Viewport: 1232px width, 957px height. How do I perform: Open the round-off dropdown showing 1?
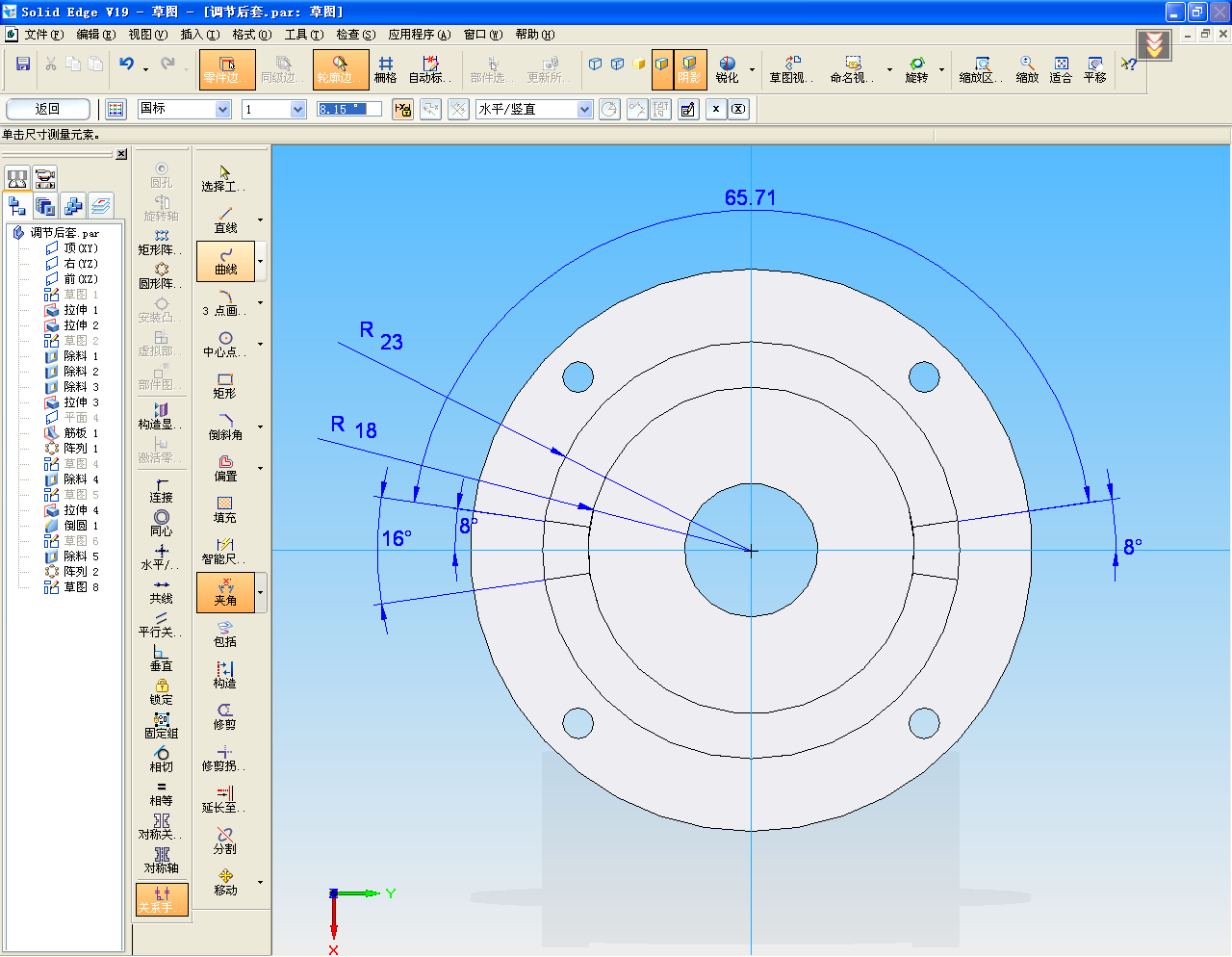click(297, 109)
